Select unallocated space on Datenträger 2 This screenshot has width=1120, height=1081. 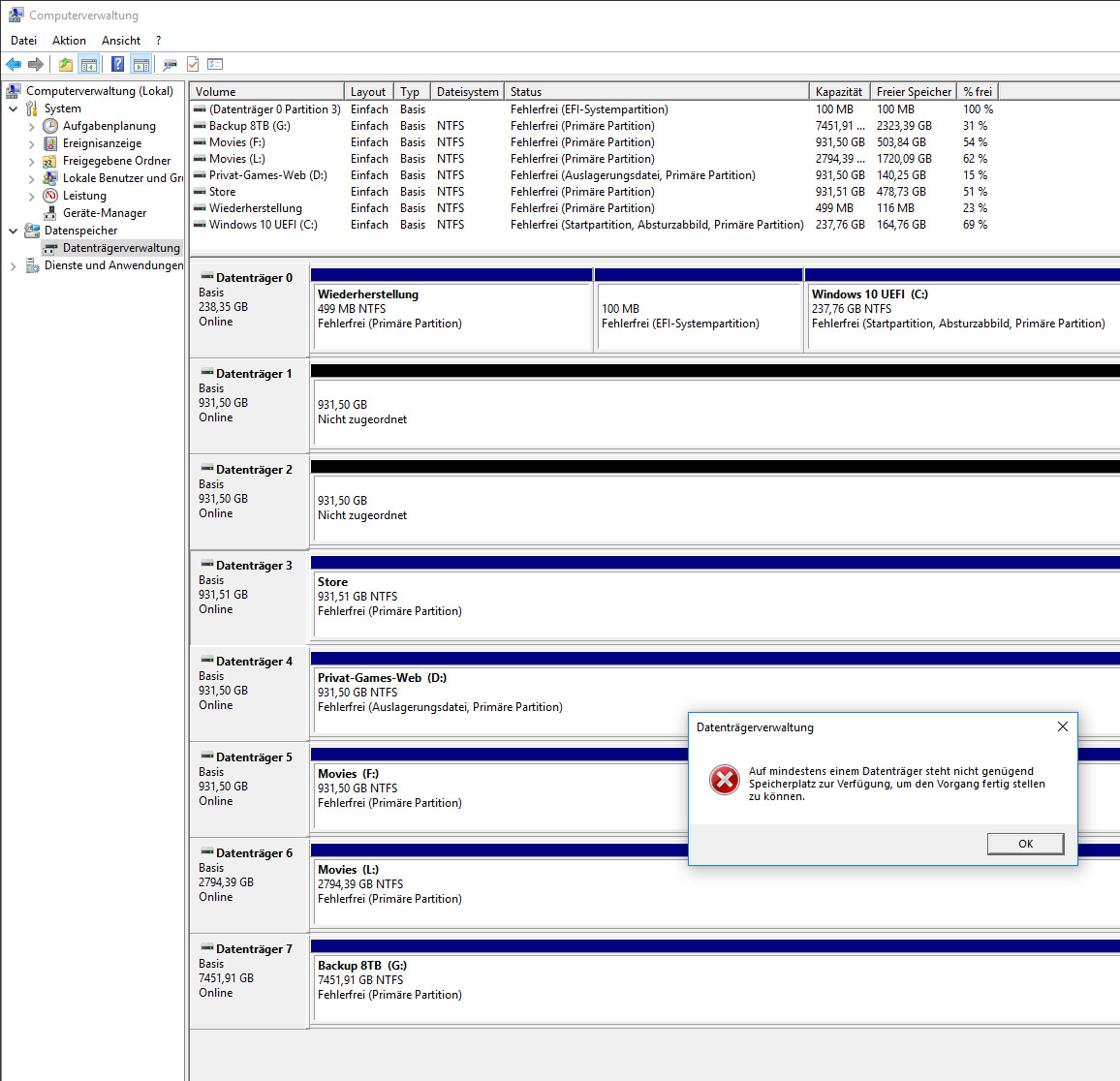pos(715,501)
